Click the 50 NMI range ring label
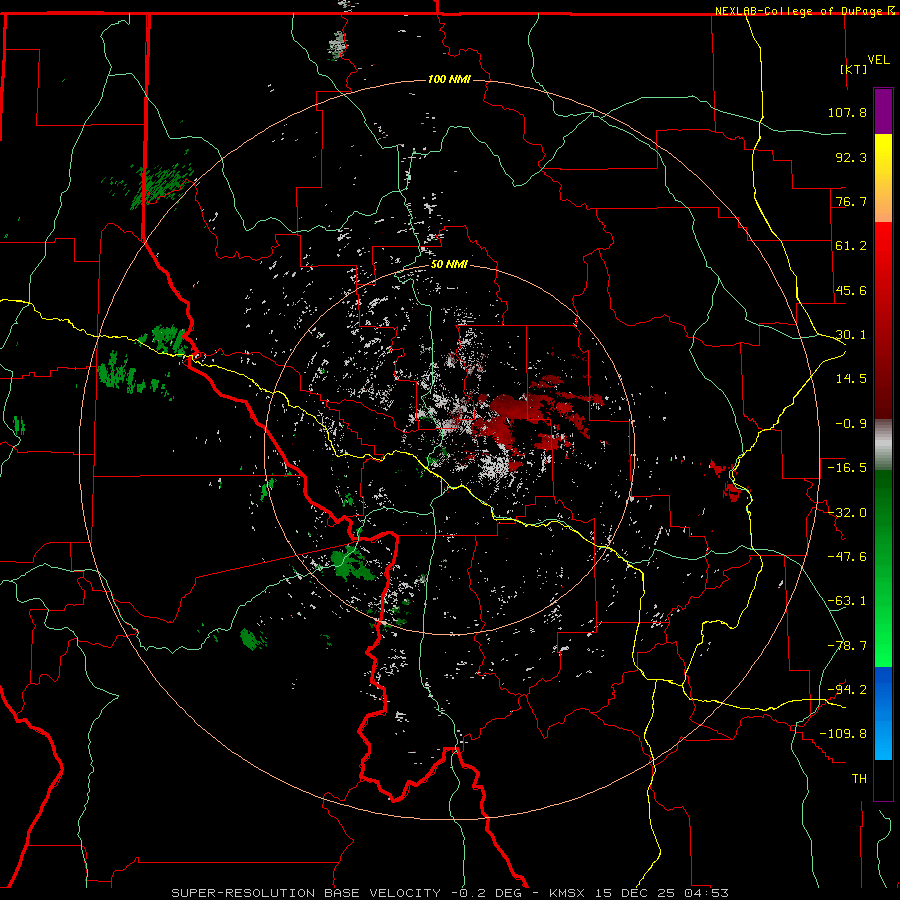The width and height of the screenshot is (900, 900). click(x=449, y=265)
